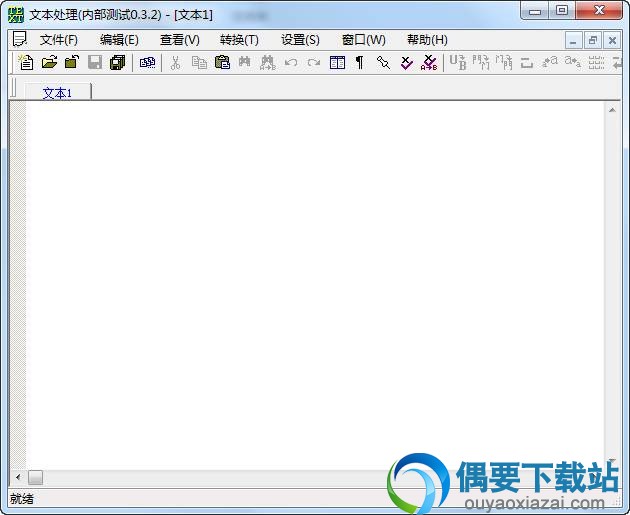Paste from clipboard with the paste icon
The width and height of the screenshot is (630, 515).
(222, 63)
